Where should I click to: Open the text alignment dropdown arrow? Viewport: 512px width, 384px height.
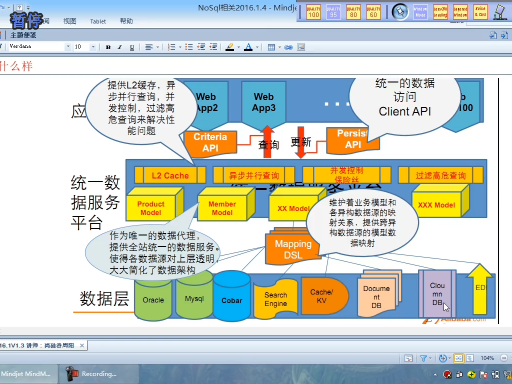click(158, 47)
